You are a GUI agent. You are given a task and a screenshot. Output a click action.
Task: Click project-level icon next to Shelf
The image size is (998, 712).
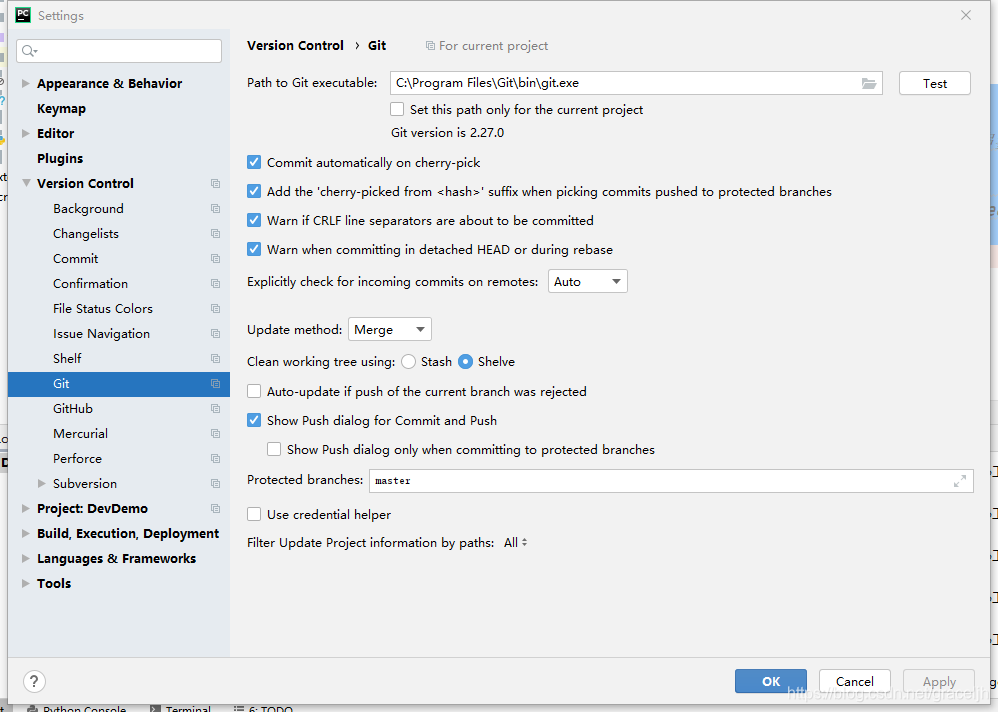pyautogui.click(x=216, y=358)
